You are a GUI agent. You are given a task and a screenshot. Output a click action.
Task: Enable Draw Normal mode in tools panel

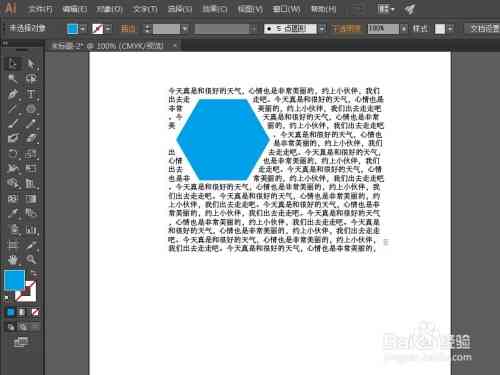pos(11,327)
